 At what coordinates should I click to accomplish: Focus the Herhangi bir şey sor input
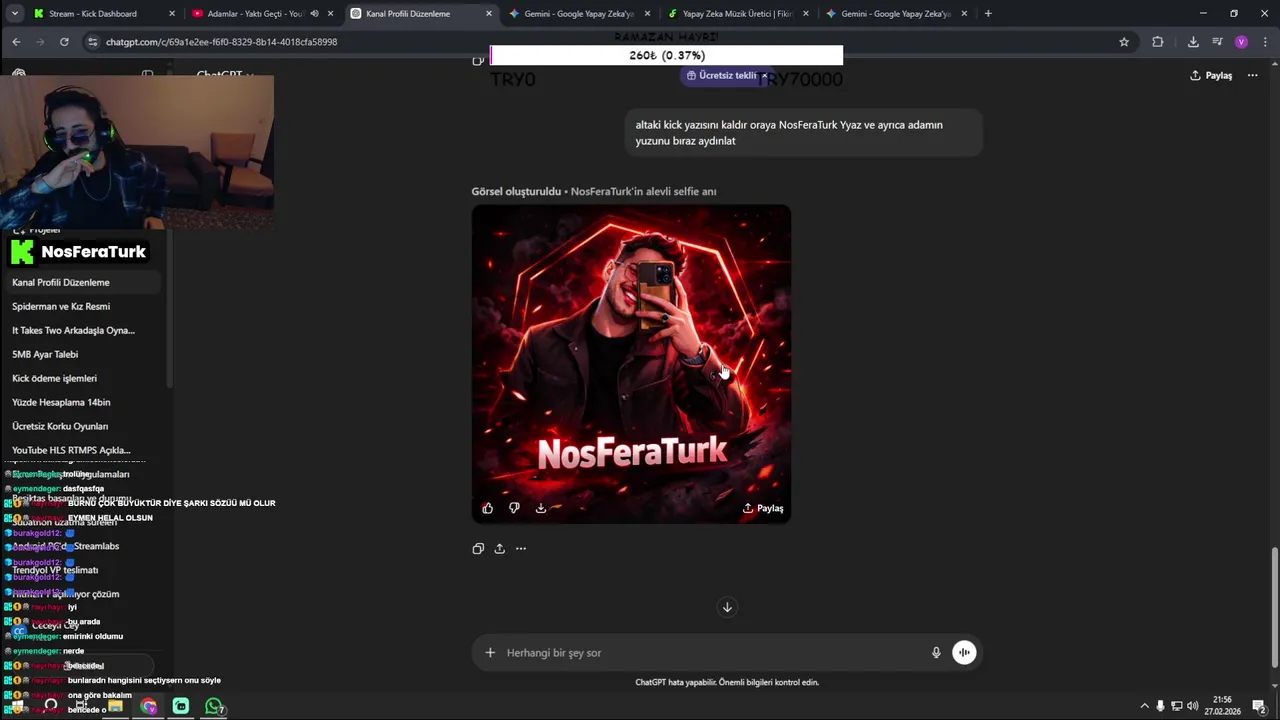click(712, 653)
